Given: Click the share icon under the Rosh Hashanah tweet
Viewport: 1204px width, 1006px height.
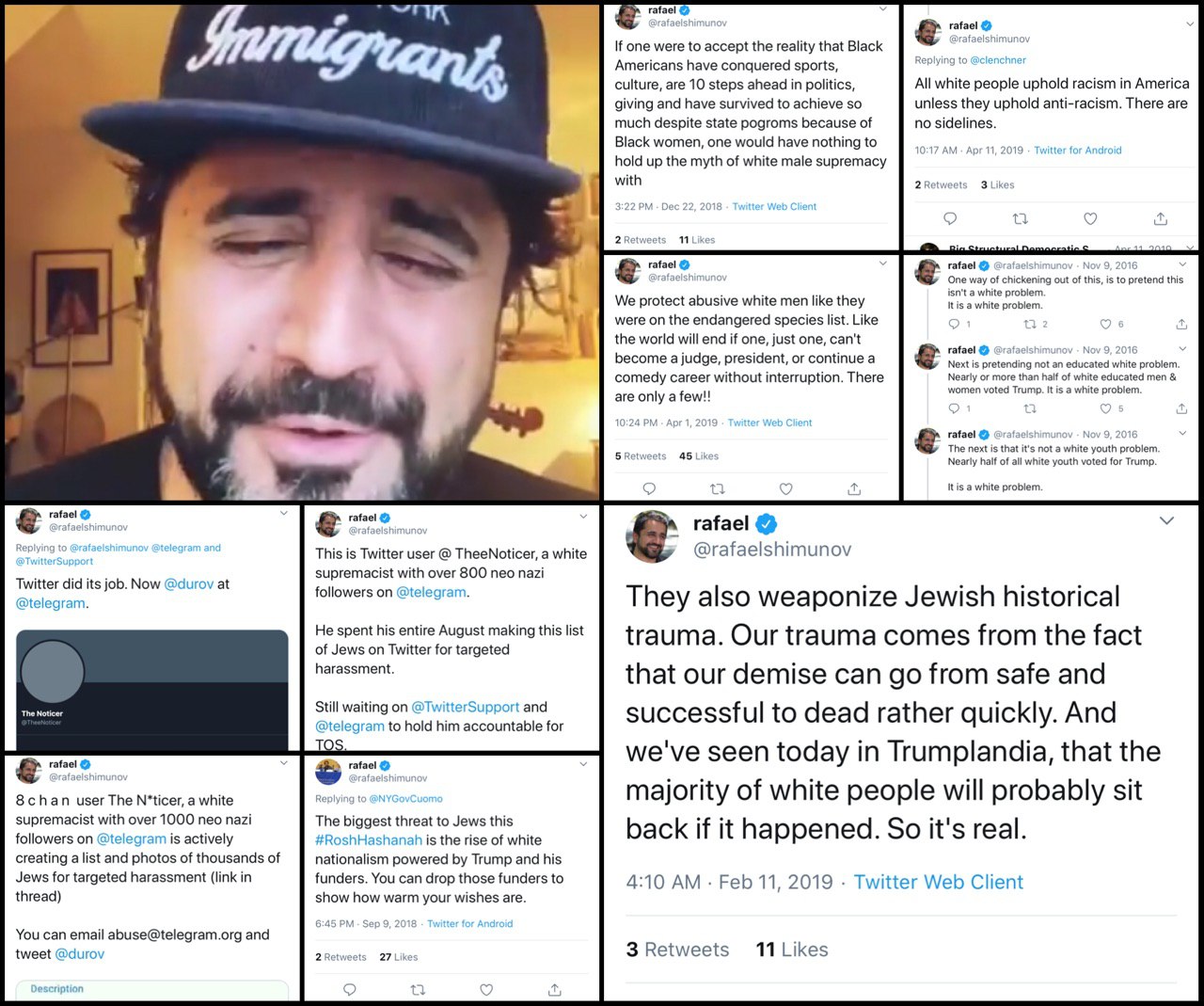Looking at the screenshot, I should [555, 989].
